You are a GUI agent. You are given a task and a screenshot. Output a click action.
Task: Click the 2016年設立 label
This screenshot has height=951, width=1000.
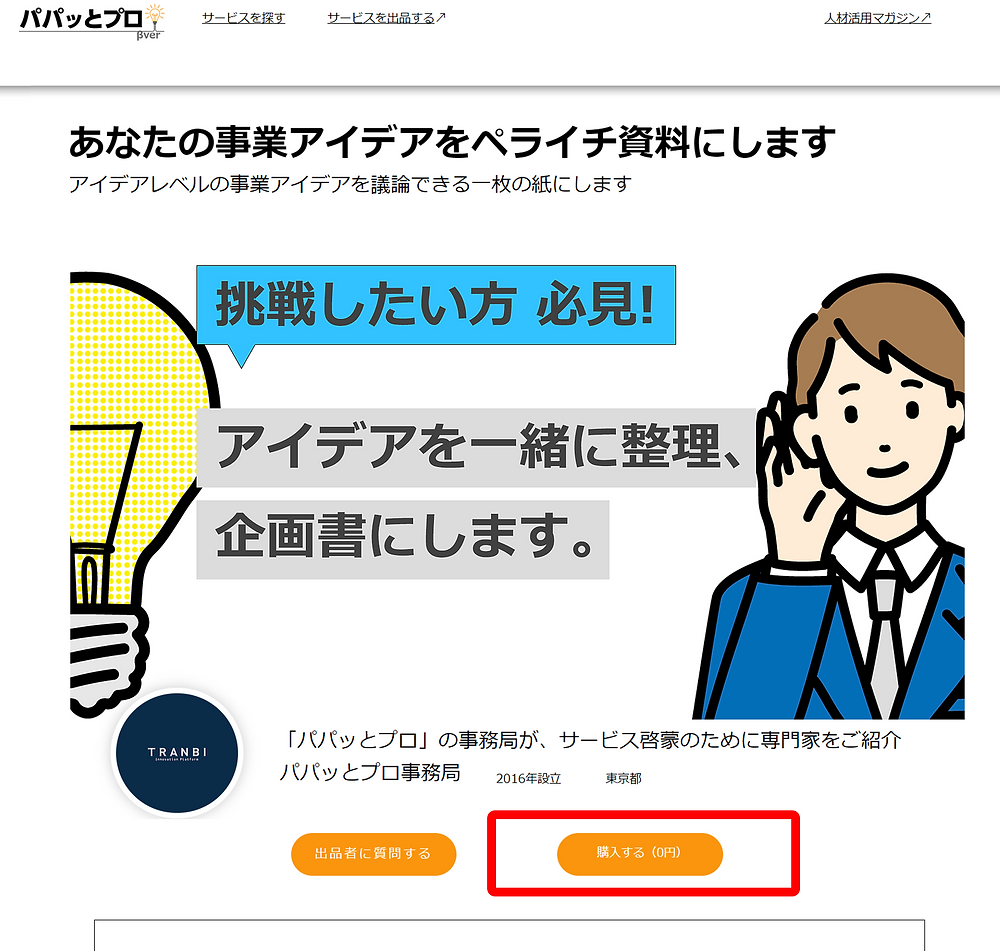pos(529,779)
